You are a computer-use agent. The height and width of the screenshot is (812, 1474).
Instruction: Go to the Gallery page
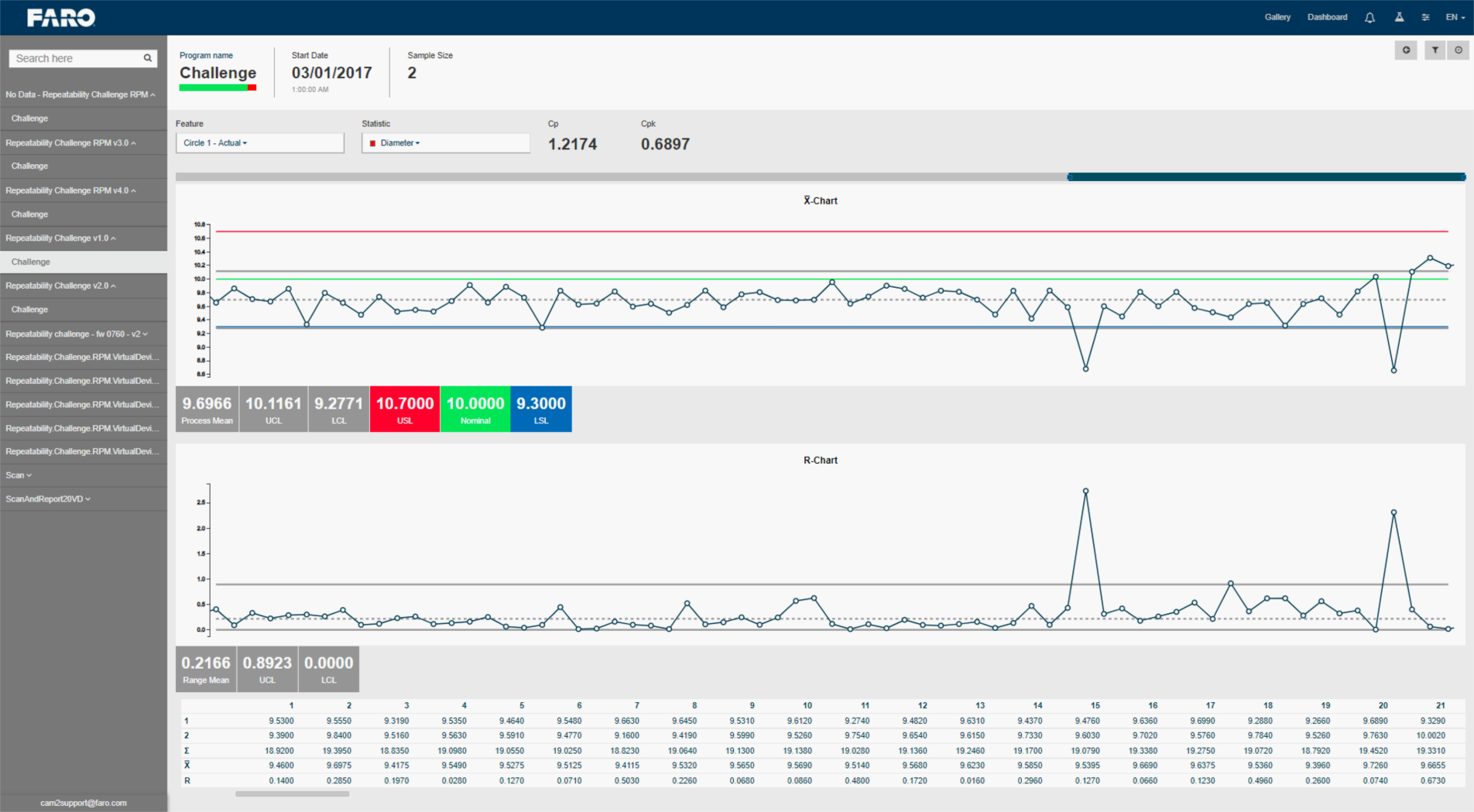coord(1277,17)
